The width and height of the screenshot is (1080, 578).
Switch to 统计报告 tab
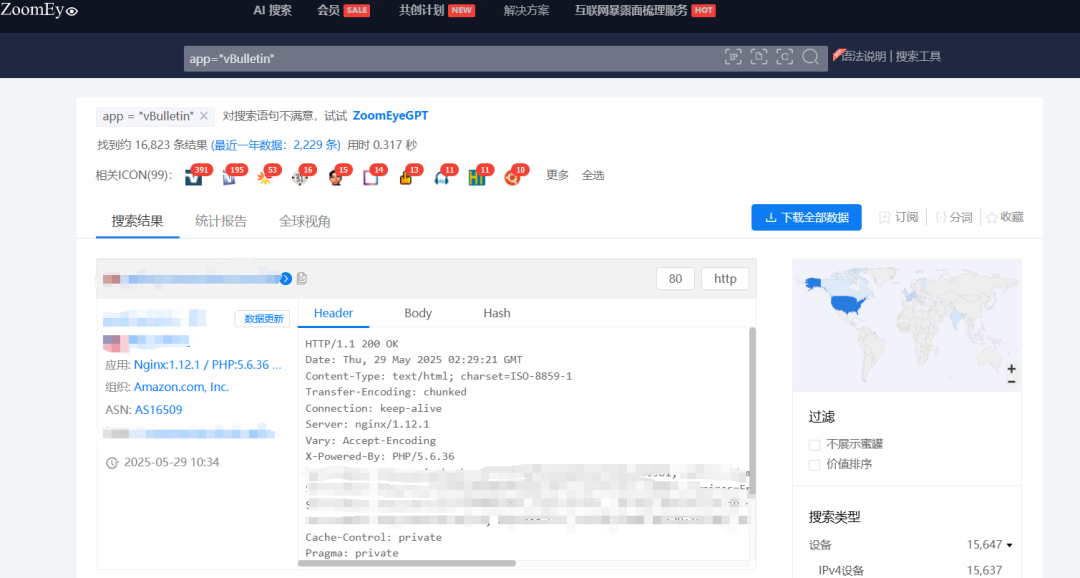[220, 221]
